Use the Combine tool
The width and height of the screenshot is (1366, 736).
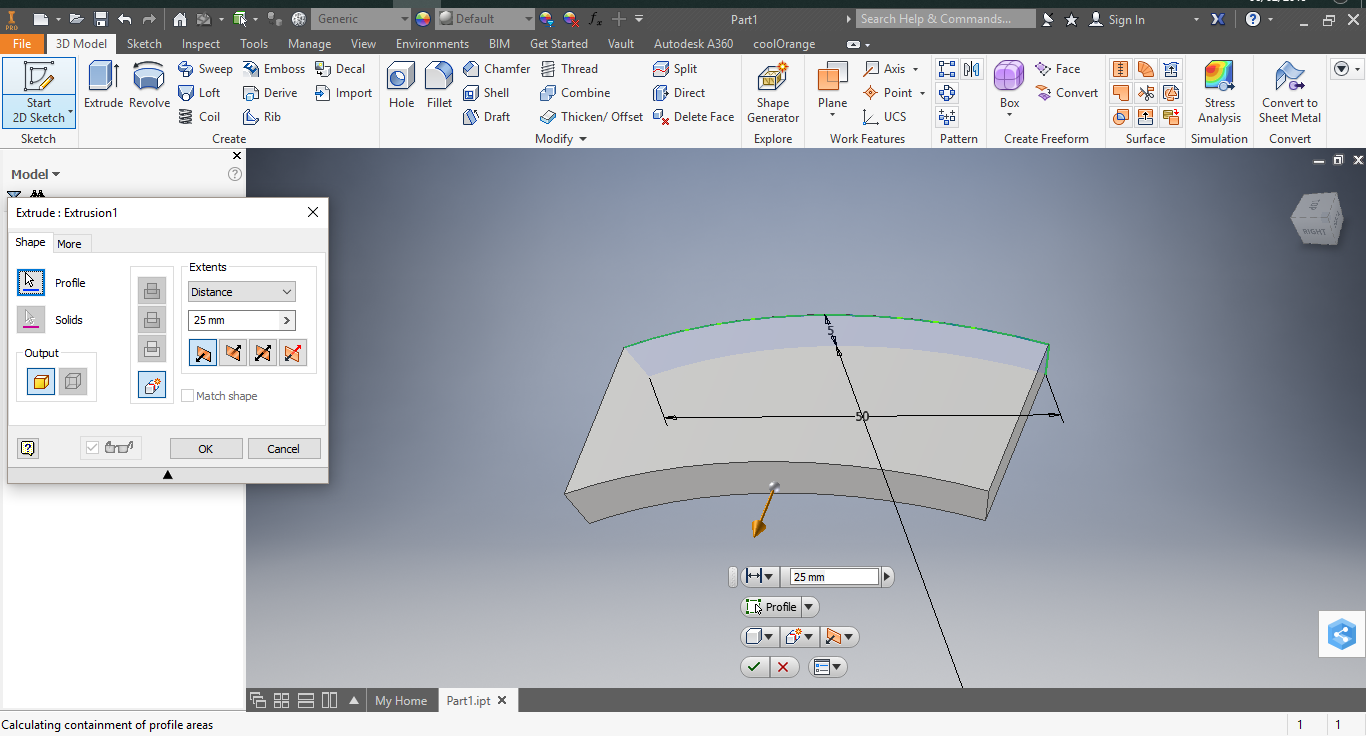pos(574,93)
